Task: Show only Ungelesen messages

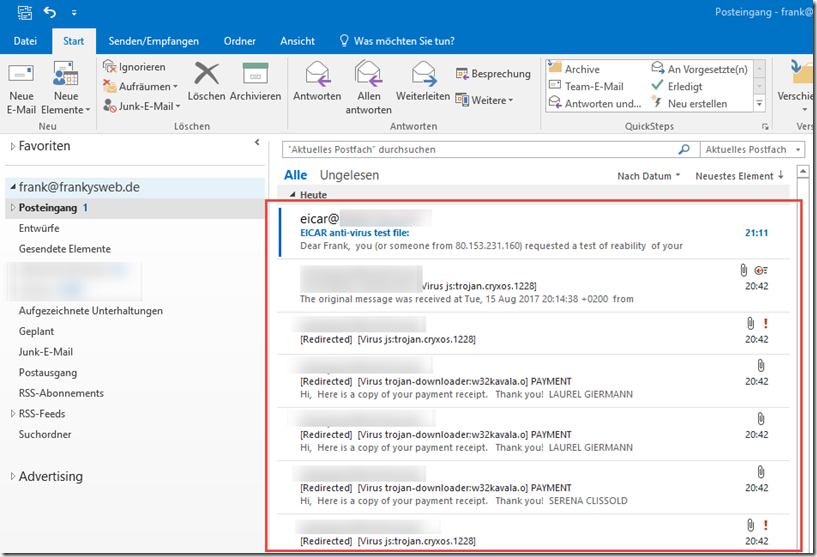Action: pos(349,175)
